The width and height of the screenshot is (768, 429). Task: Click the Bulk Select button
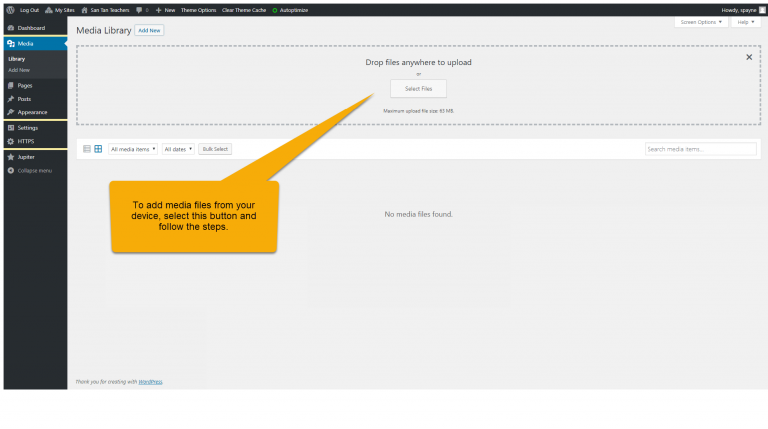(x=215, y=149)
